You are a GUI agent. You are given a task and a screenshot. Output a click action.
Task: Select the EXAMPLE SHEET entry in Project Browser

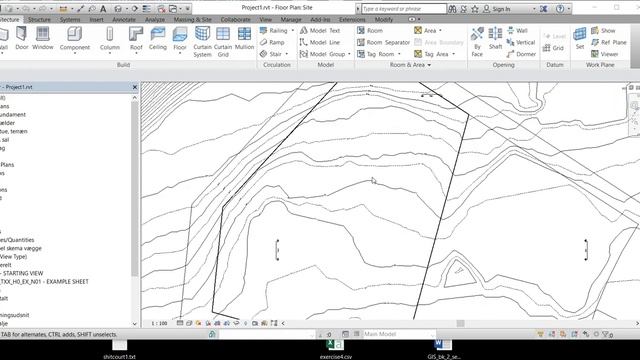coord(44,282)
